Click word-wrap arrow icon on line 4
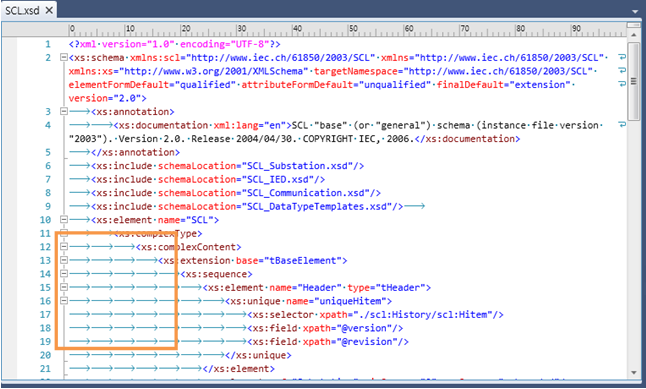 [x=622, y=124]
